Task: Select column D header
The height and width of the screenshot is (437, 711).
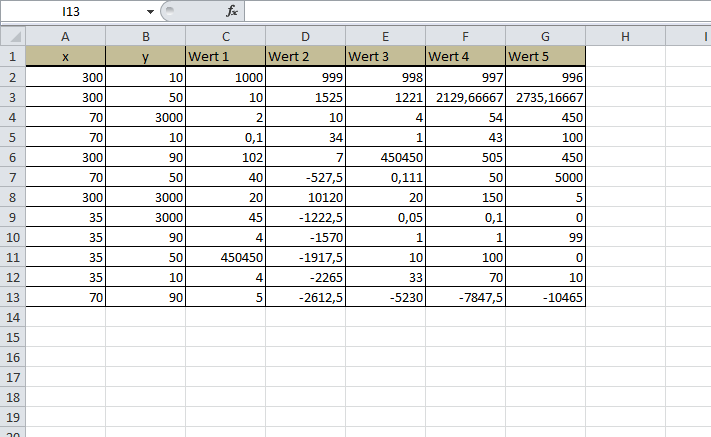Action: tap(305, 36)
